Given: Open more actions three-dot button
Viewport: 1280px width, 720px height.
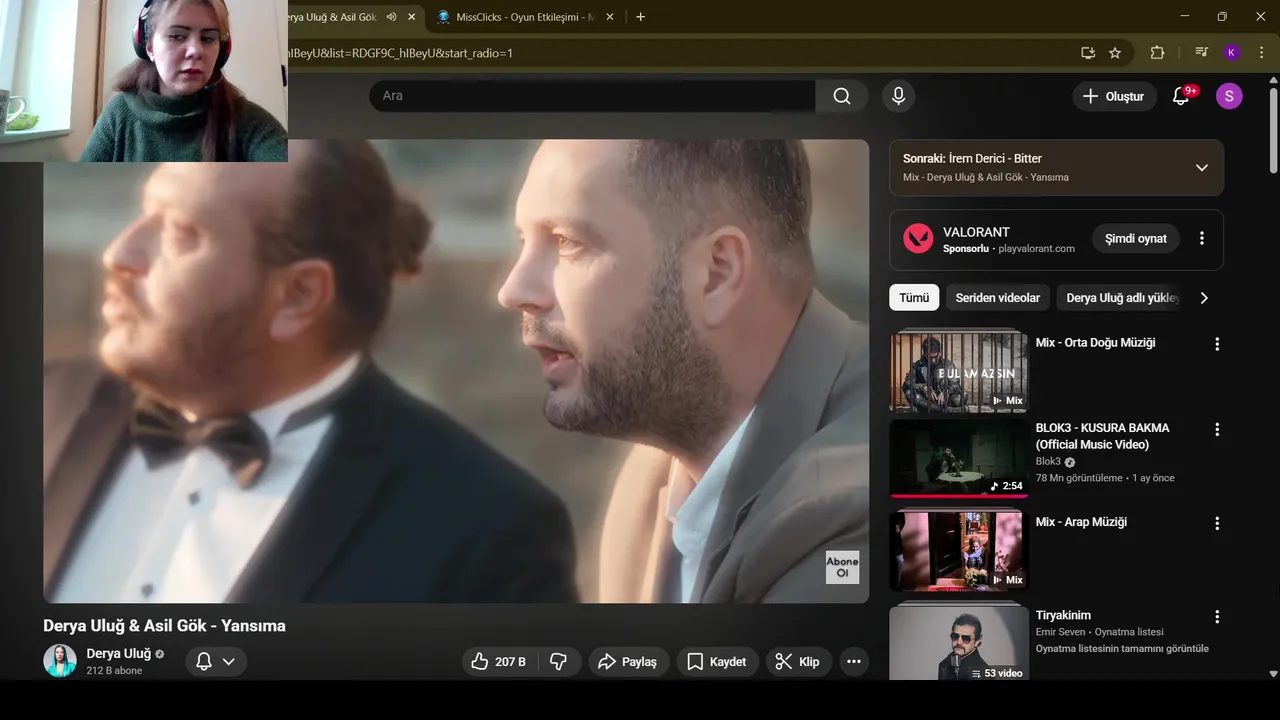Looking at the screenshot, I should 853,662.
